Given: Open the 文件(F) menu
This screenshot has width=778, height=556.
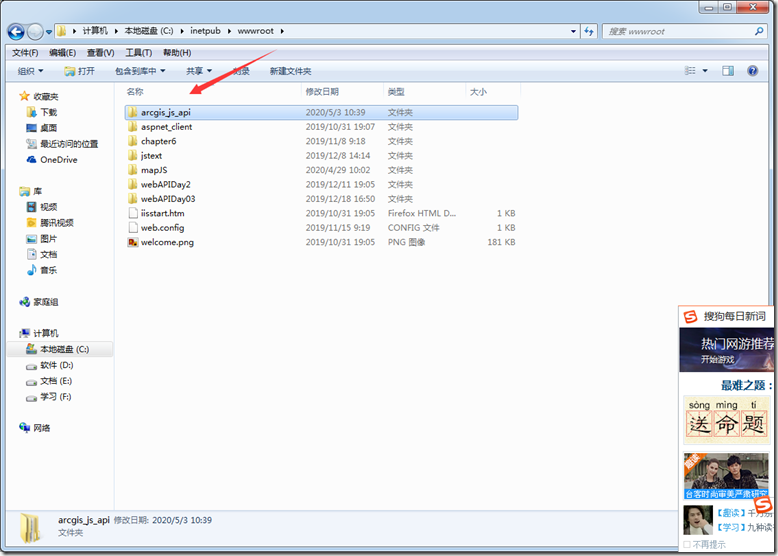Looking at the screenshot, I should pos(25,53).
